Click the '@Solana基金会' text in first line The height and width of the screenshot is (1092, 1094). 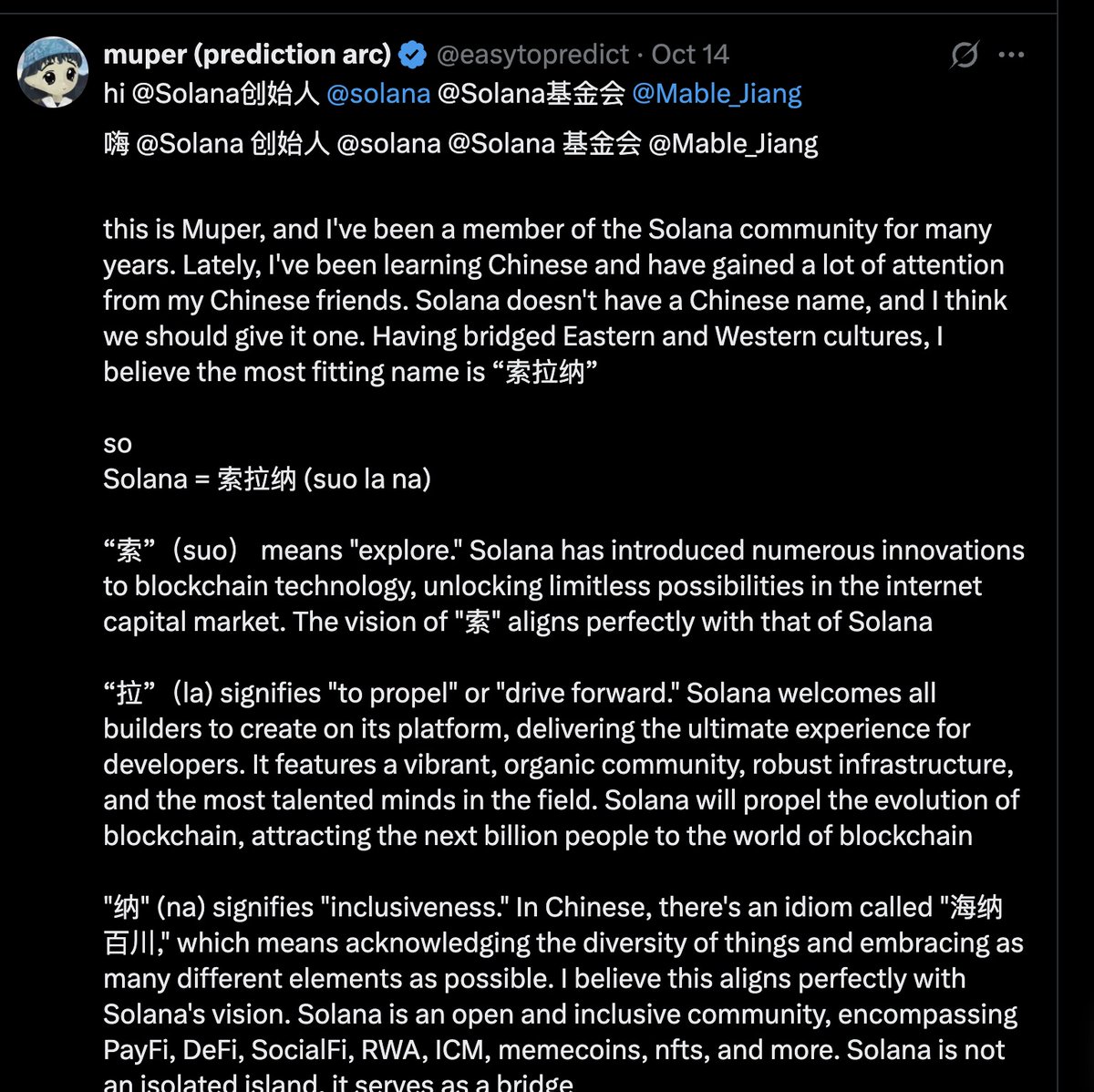(x=531, y=93)
